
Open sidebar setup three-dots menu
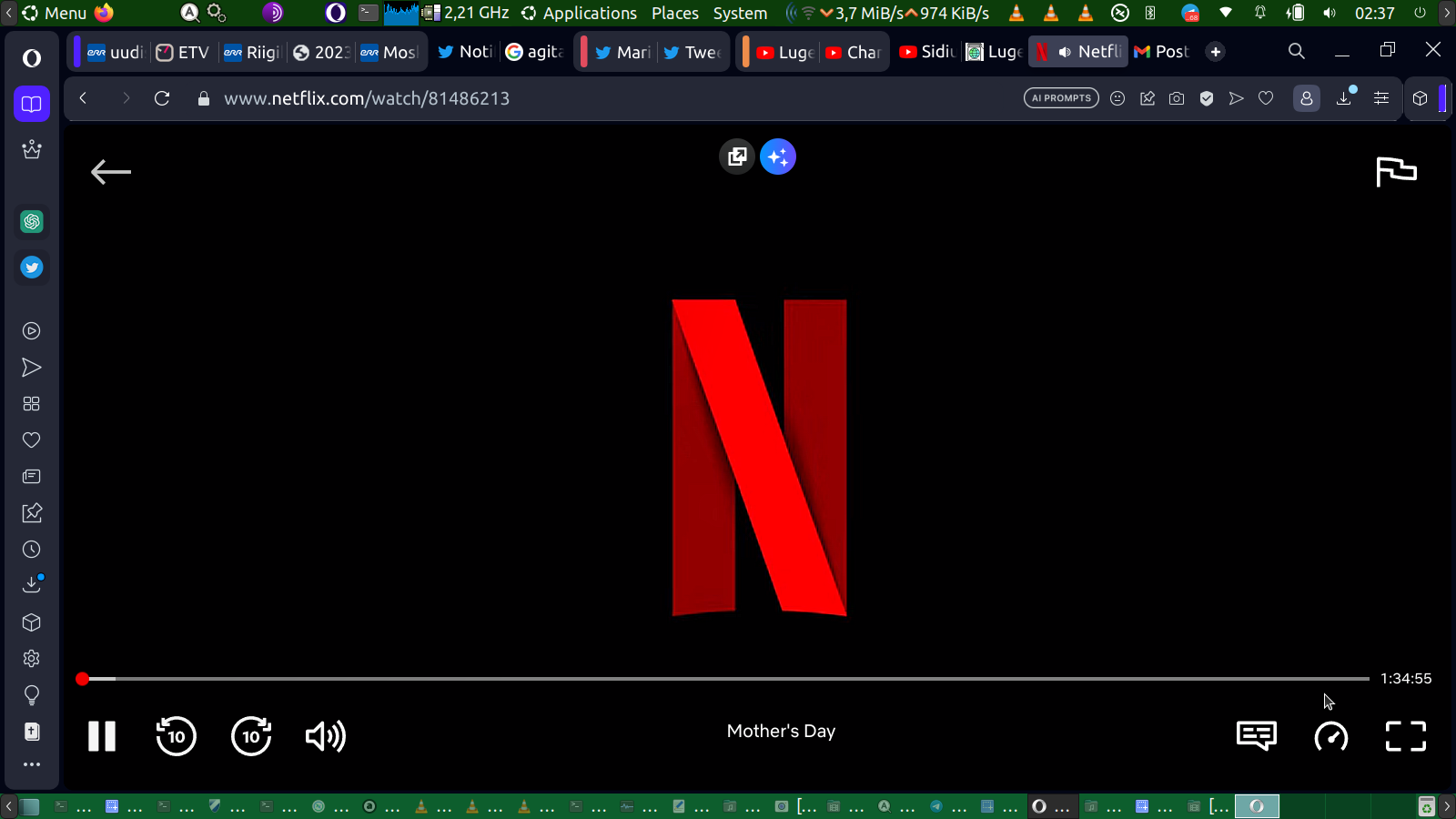[x=32, y=764]
